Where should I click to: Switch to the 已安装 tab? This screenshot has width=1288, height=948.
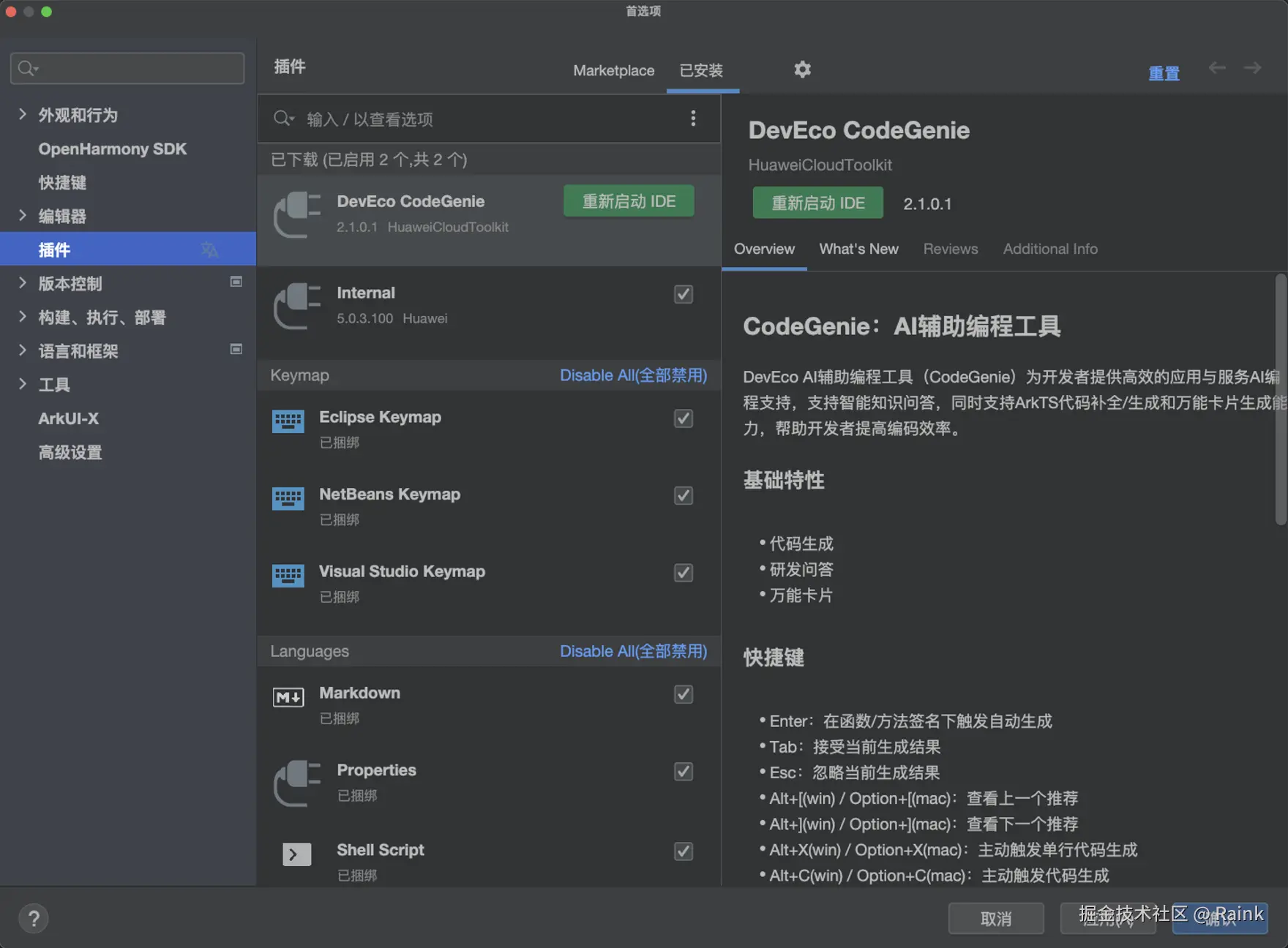(702, 70)
